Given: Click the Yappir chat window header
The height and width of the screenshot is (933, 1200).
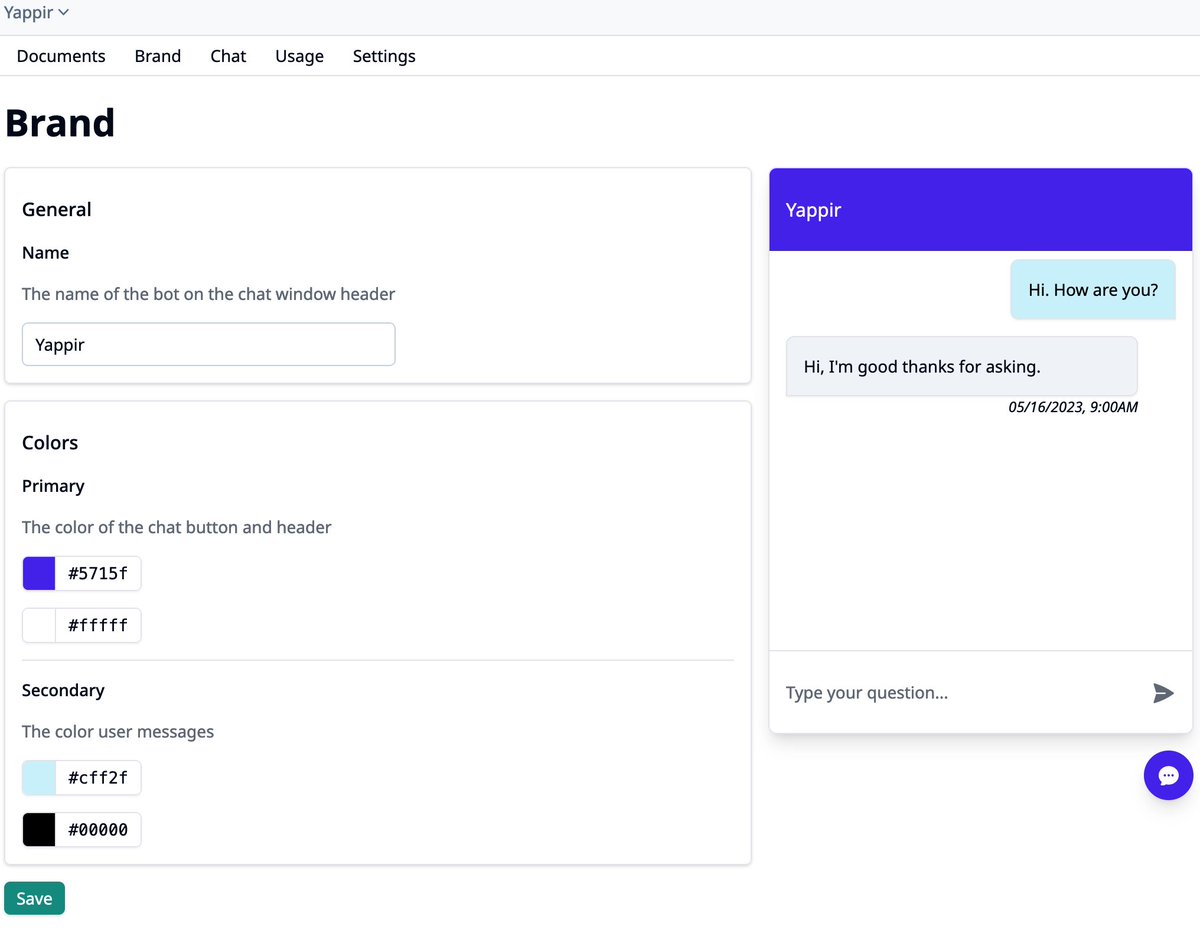Looking at the screenshot, I should tap(981, 210).
